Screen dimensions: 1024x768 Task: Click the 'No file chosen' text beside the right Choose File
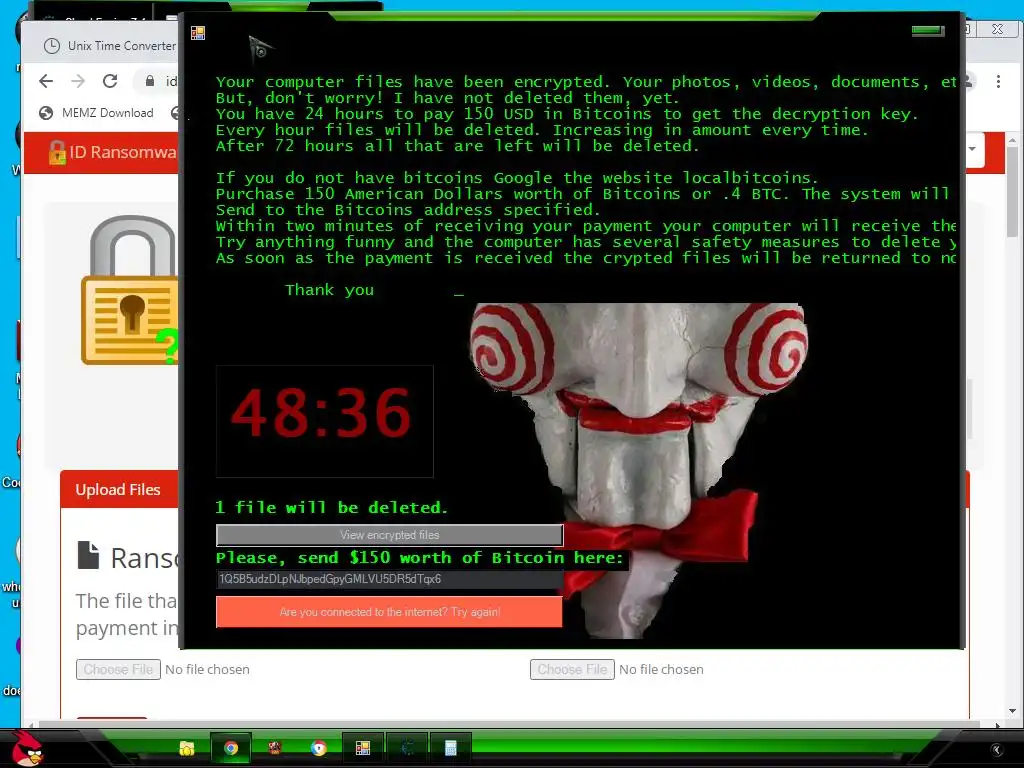[x=661, y=669]
